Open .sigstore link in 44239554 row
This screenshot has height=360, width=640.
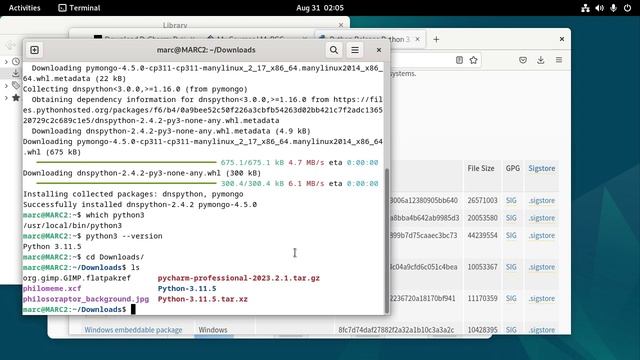tap(542, 236)
